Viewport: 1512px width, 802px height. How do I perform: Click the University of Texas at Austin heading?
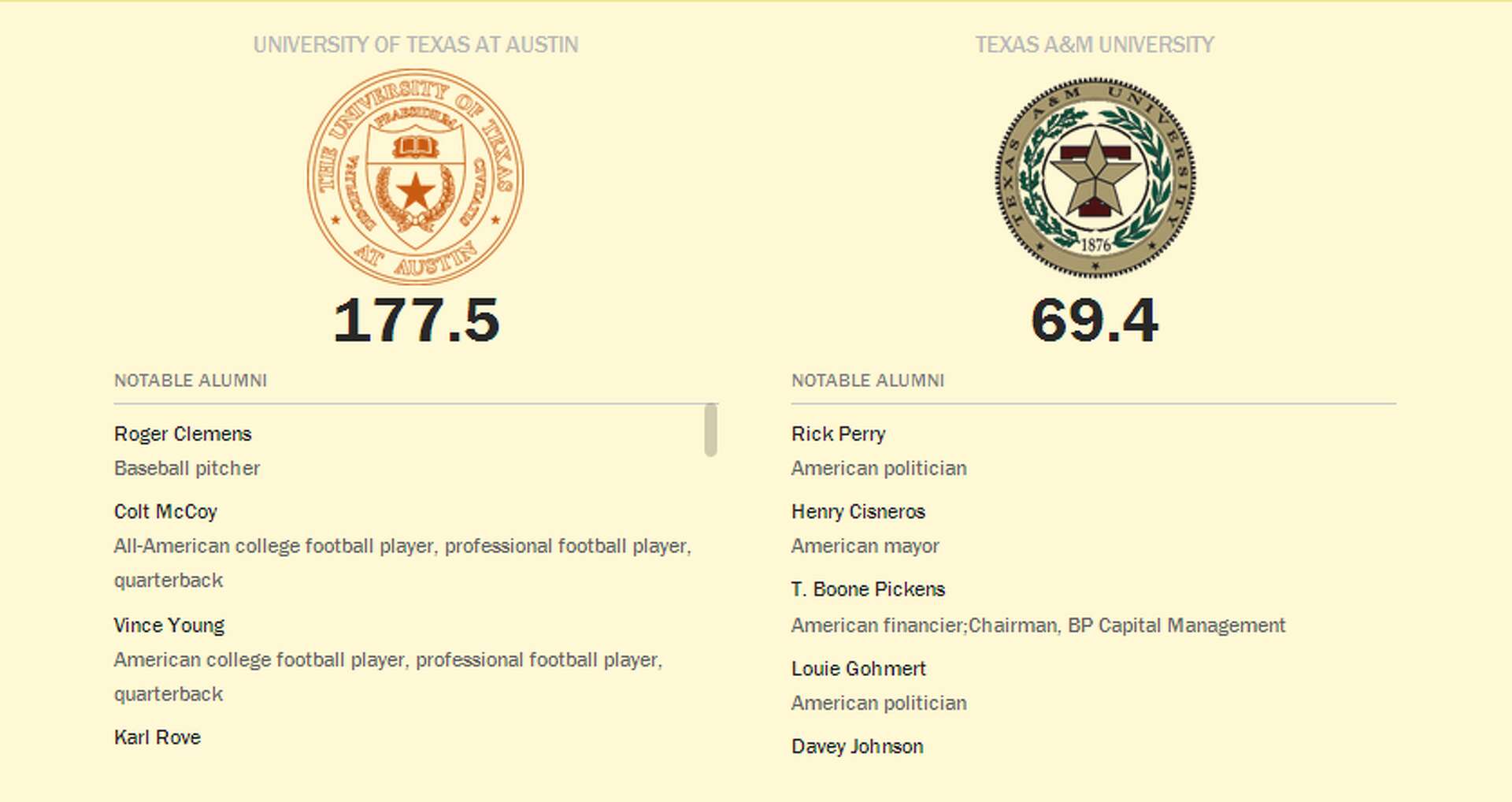pos(415,45)
